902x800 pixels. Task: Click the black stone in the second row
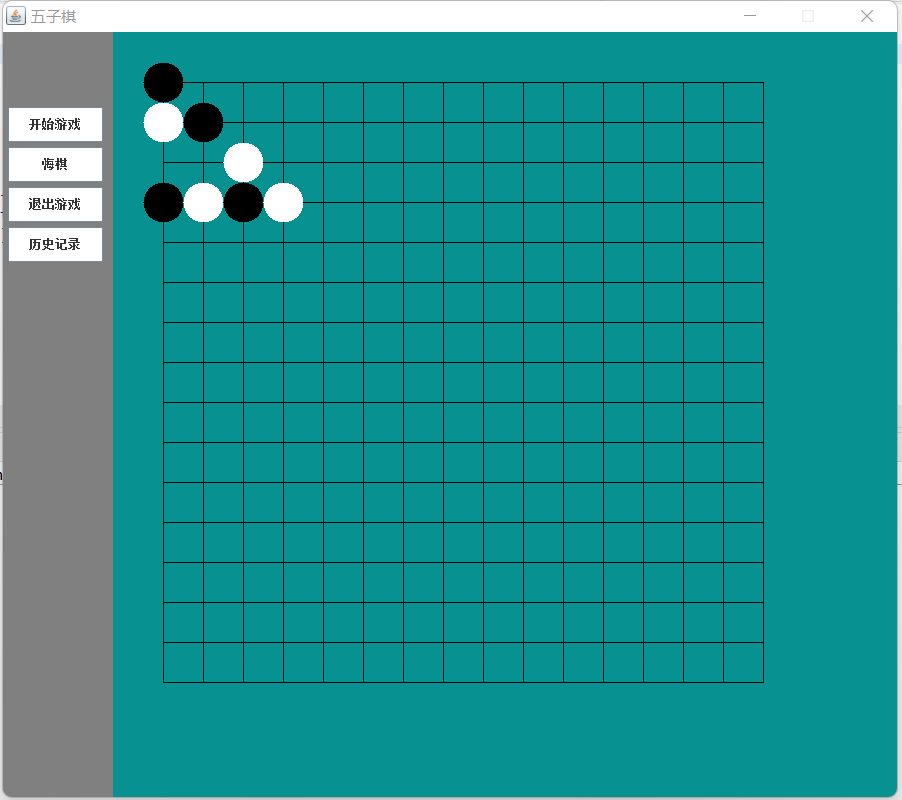[203, 123]
